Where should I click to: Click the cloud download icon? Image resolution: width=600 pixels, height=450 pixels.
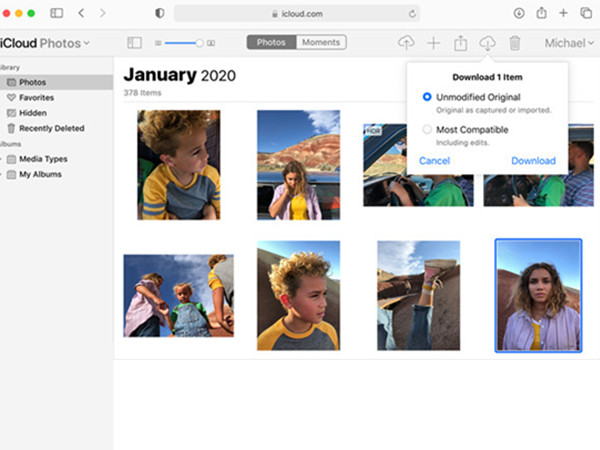click(488, 43)
